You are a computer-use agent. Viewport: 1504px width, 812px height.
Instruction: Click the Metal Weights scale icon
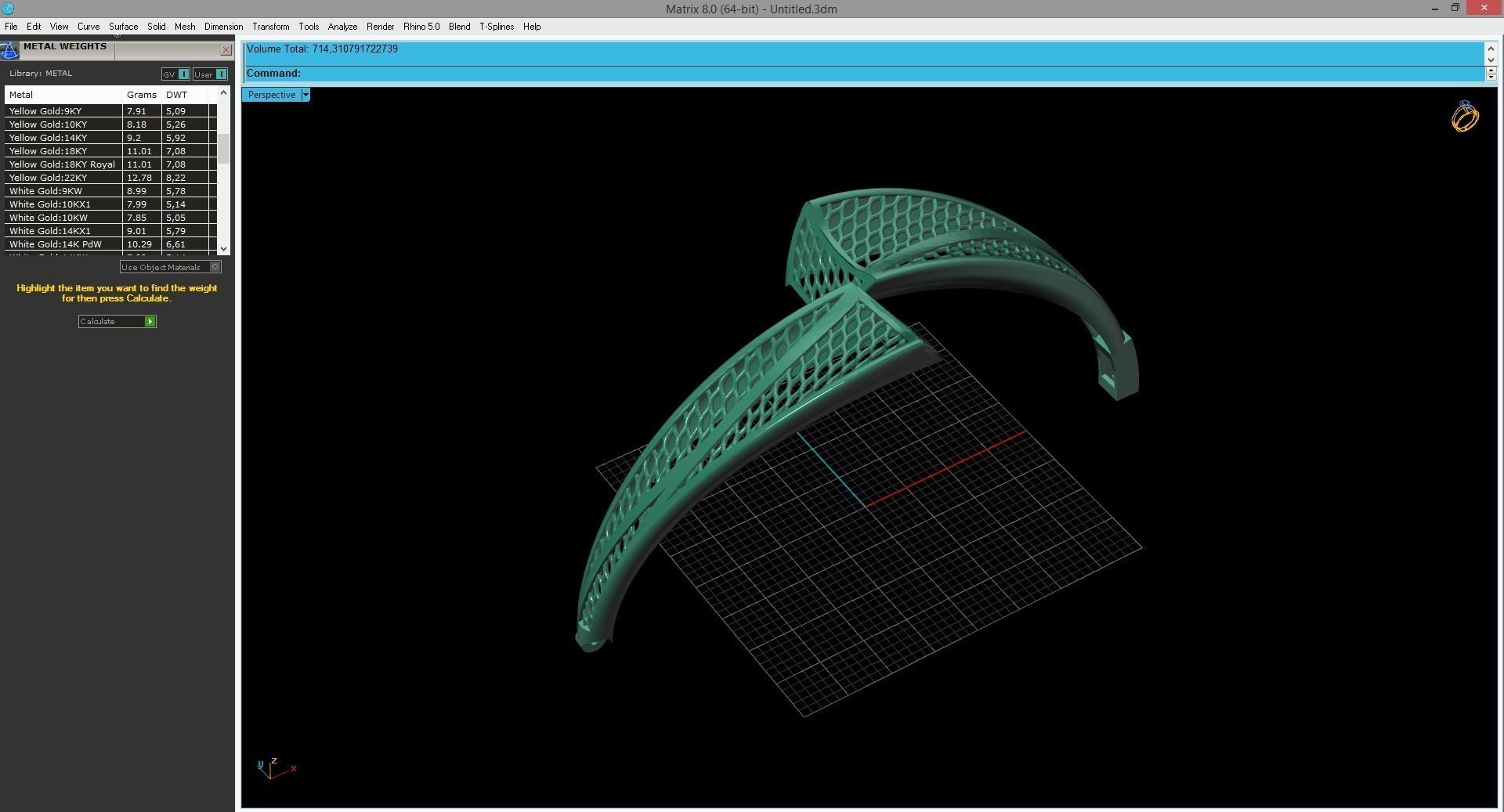tap(9, 51)
